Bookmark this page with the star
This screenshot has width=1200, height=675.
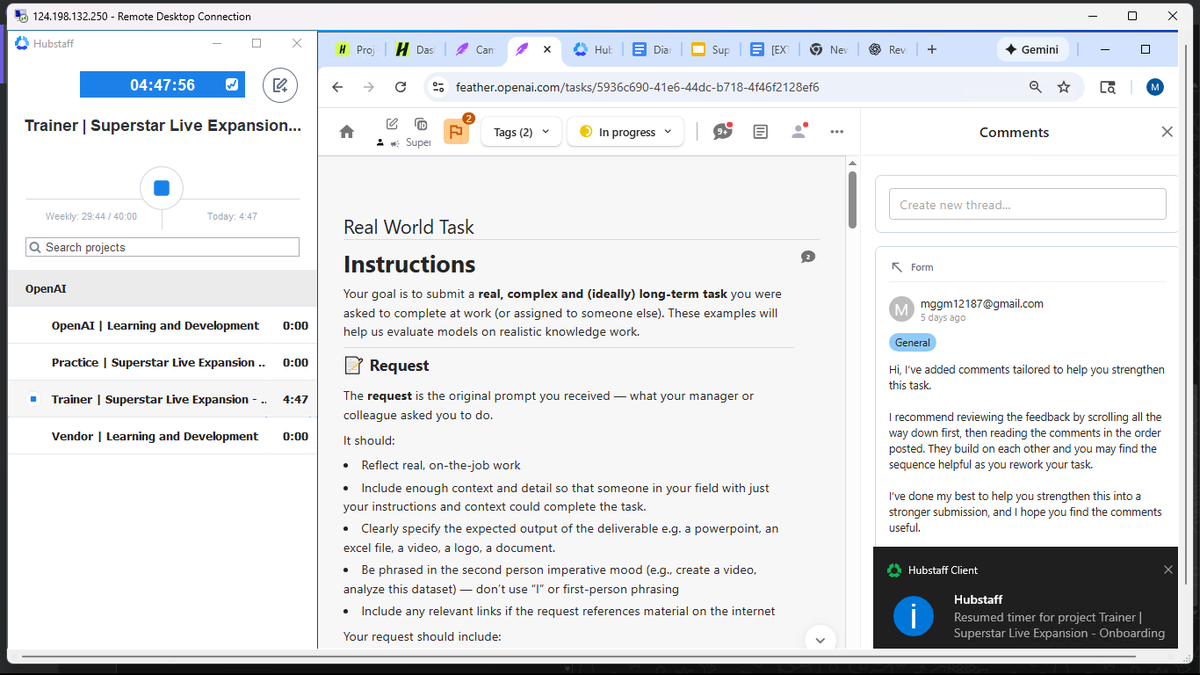pos(1064,87)
